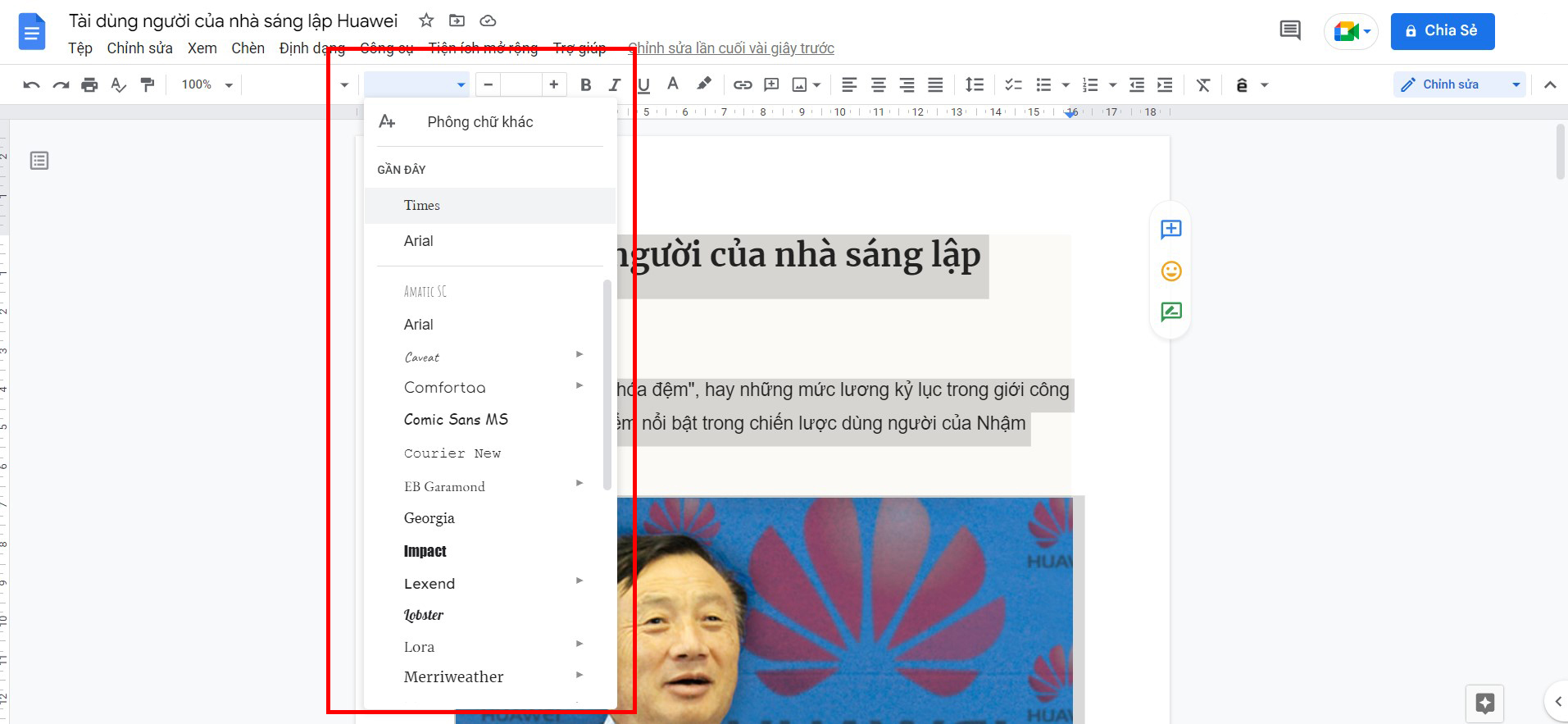The width and height of the screenshot is (1568, 724).
Task: Expand numbered list options arrow
Action: coord(1112,84)
